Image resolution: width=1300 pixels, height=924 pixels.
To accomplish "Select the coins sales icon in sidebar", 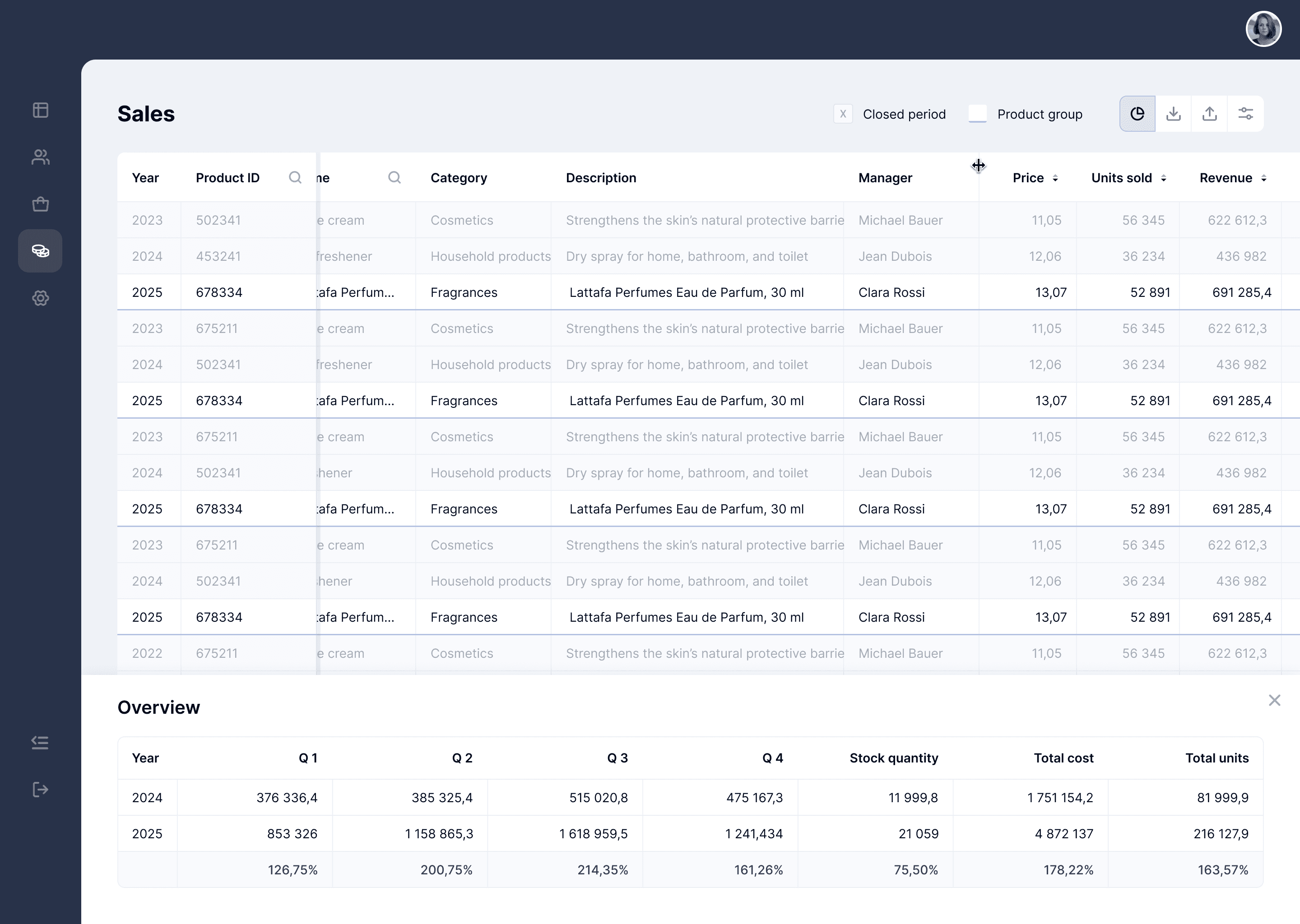I will point(41,251).
